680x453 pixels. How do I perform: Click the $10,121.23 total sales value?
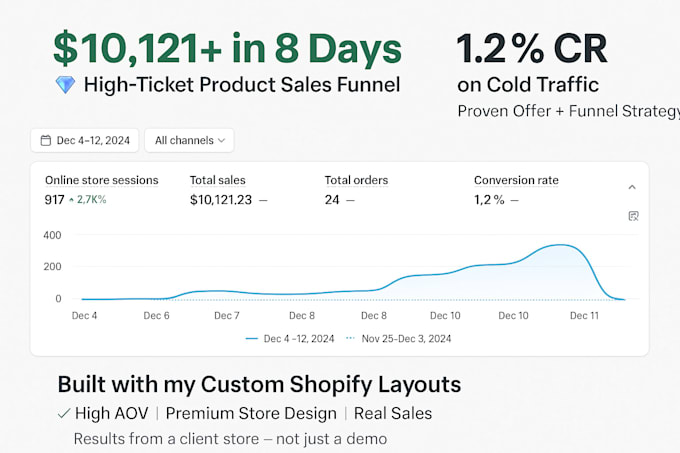pos(221,200)
